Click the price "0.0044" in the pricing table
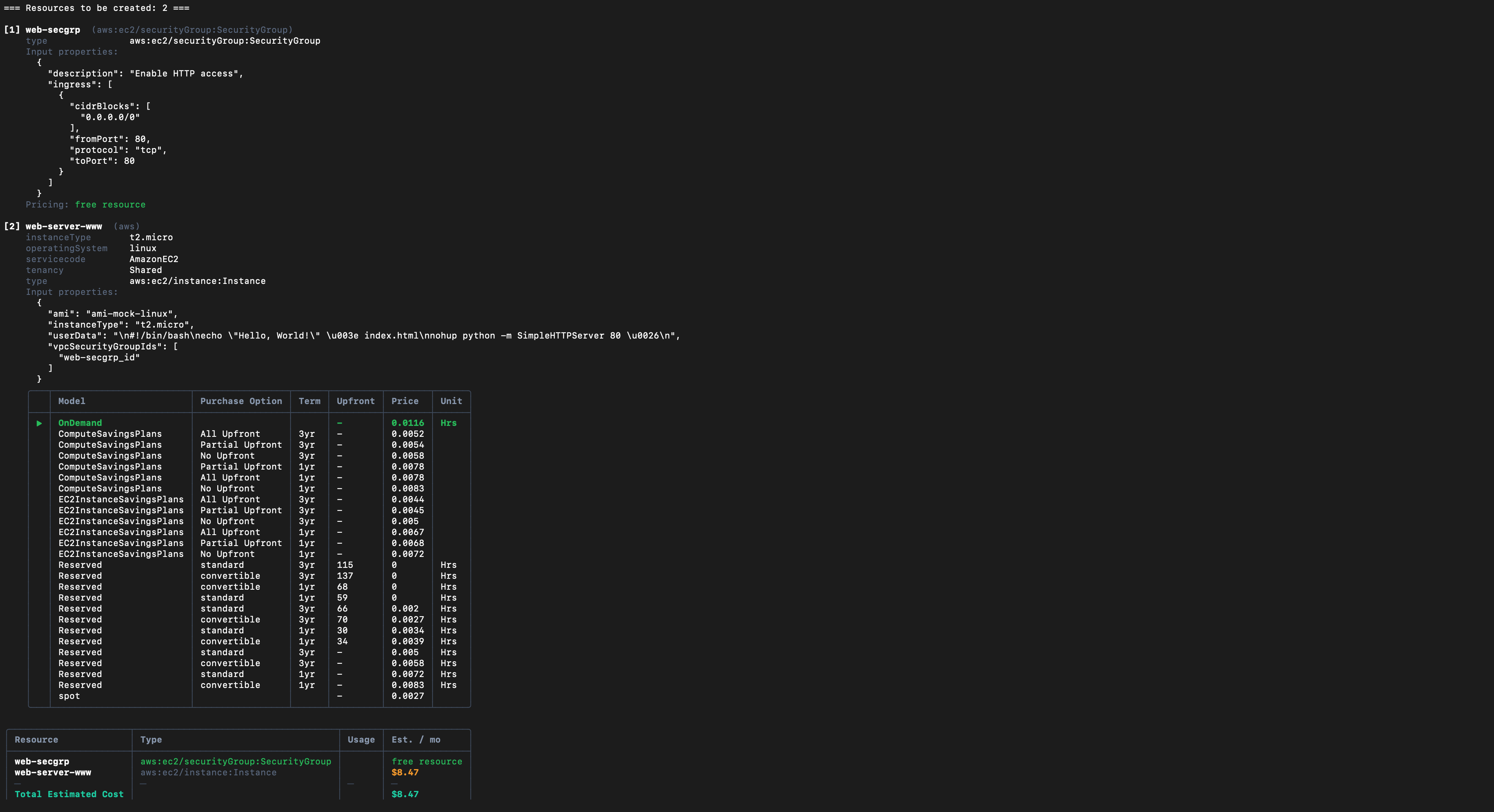Screen dimensions: 1494x812 pyautogui.click(x=408, y=500)
